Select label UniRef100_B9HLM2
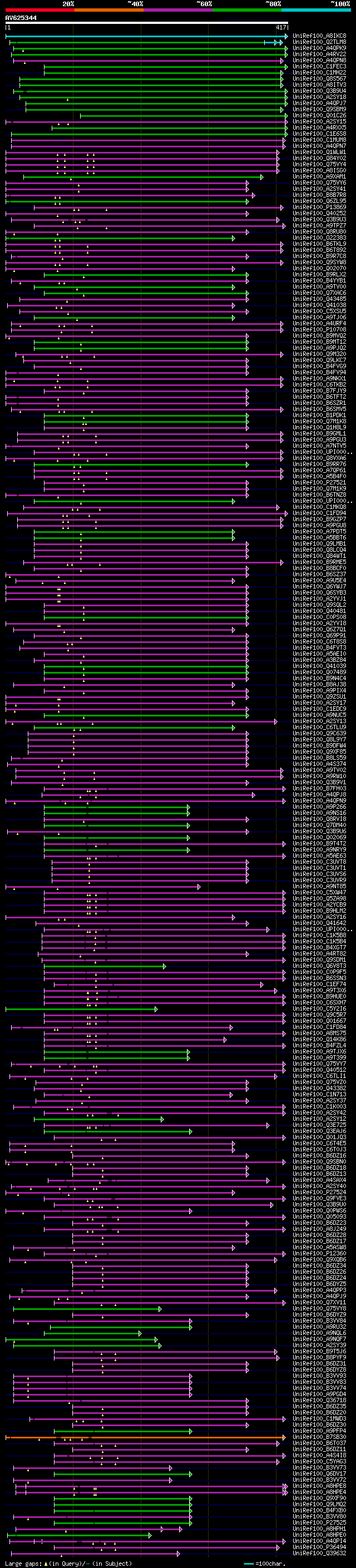This screenshot has height=1568, width=356. pos(319,911)
